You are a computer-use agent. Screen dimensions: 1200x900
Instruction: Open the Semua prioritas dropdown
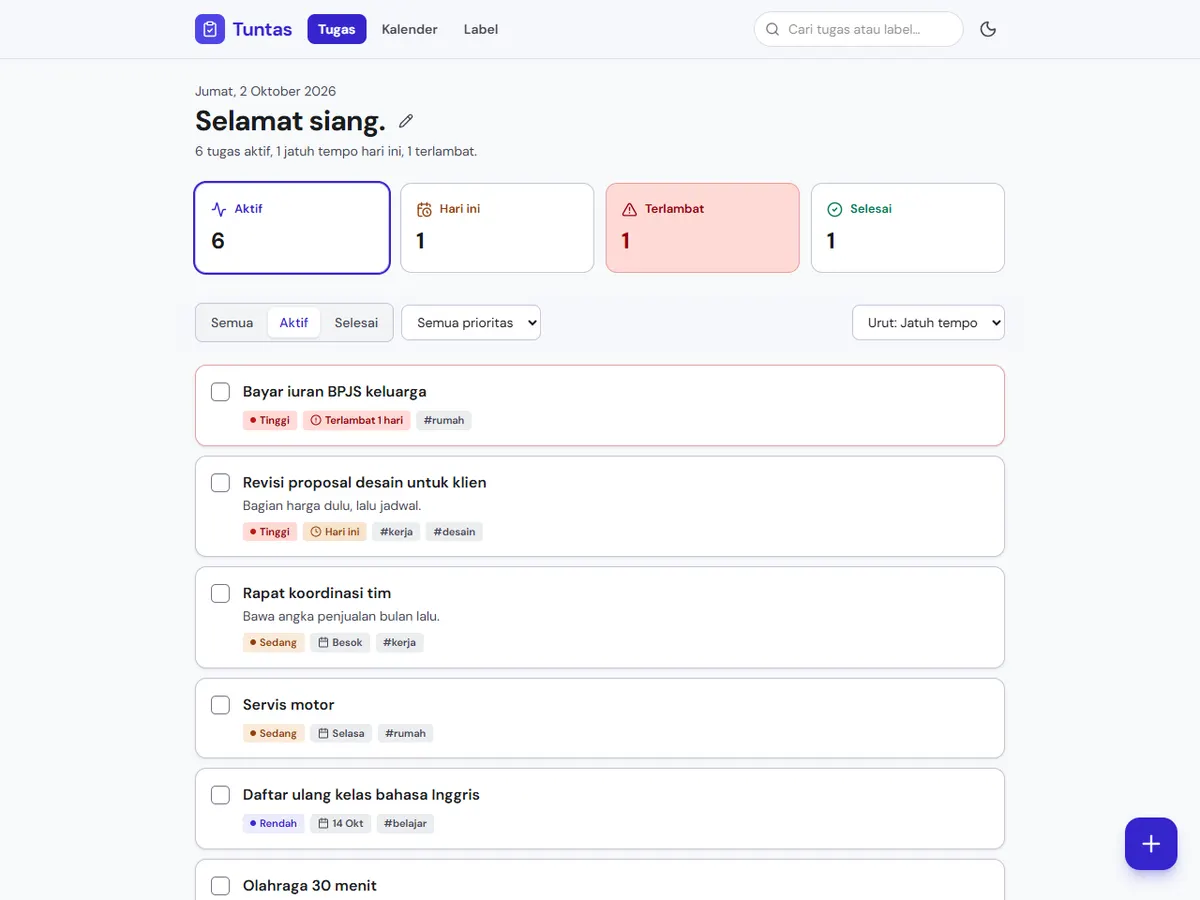coord(471,322)
